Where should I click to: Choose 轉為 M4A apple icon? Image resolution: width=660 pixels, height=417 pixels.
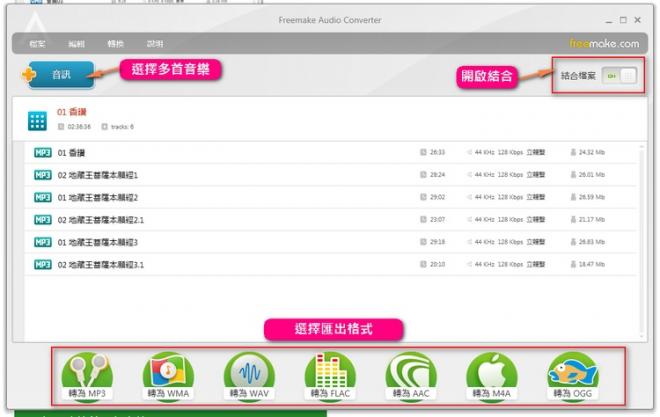pos(492,376)
